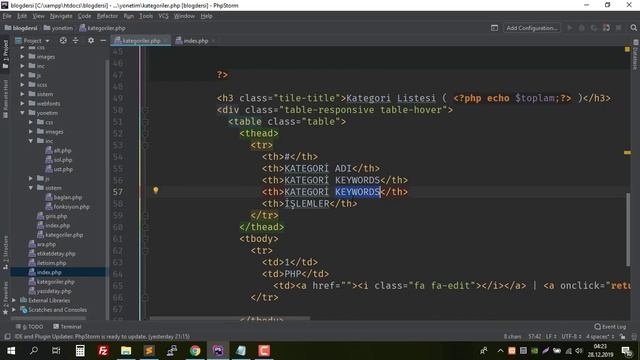Open the UTF-8 encoding dropdown
This screenshot has width=640, height=360.
pos(571,337)
